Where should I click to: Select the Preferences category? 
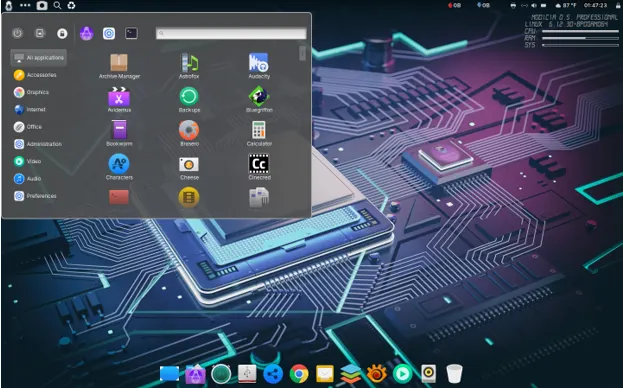35,196
